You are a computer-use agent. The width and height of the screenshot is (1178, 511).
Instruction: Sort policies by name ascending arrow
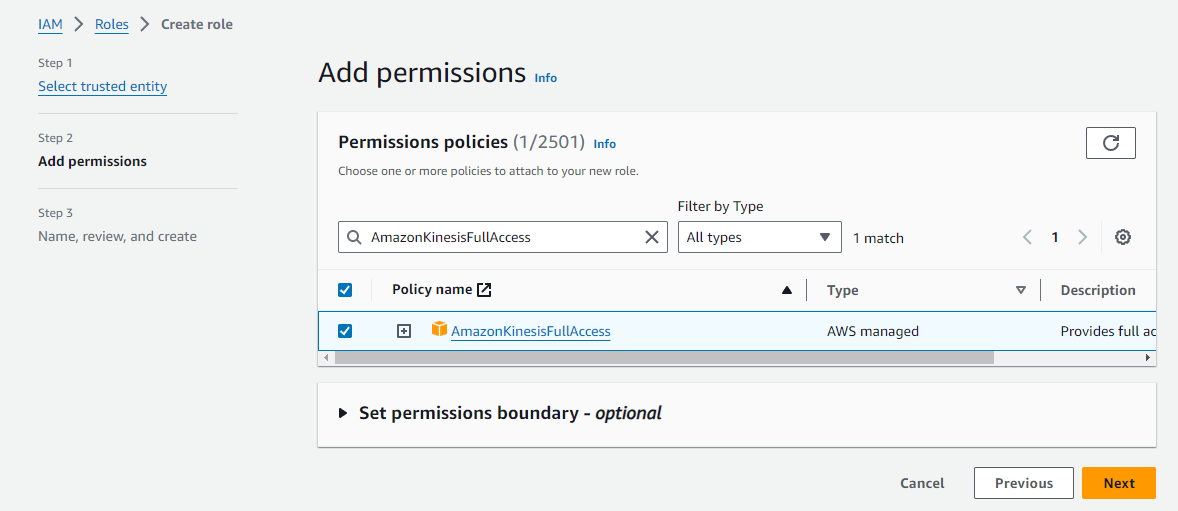786,290
